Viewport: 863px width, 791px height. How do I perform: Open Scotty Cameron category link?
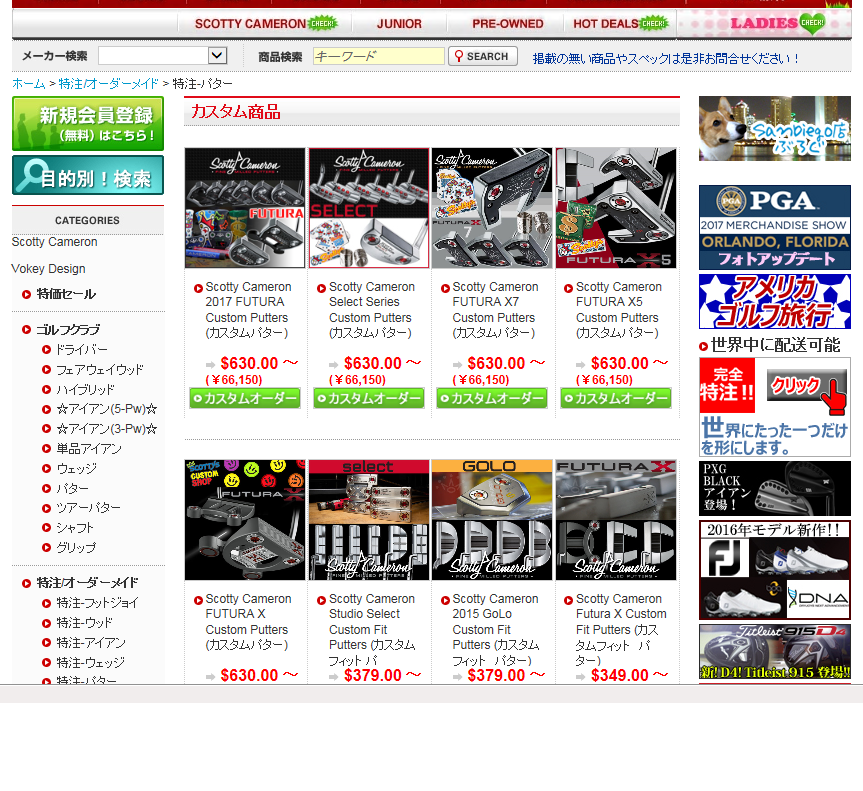pos(54,242)
